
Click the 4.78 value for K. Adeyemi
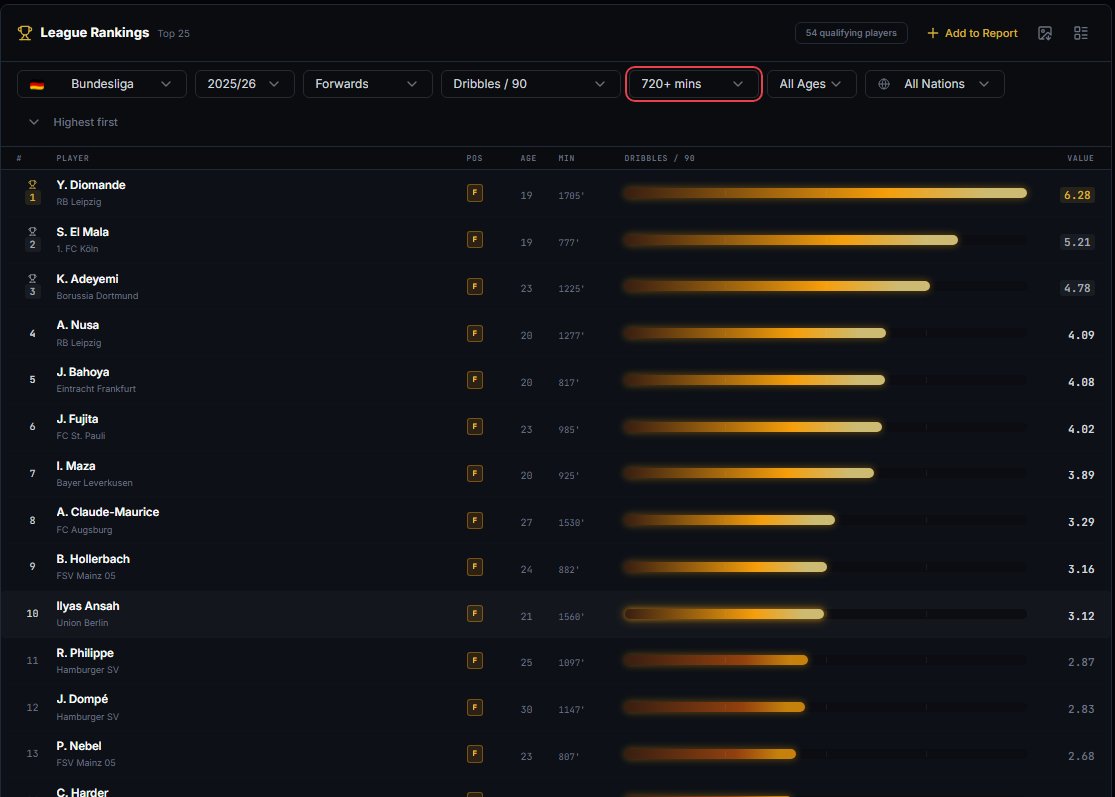1077,288
